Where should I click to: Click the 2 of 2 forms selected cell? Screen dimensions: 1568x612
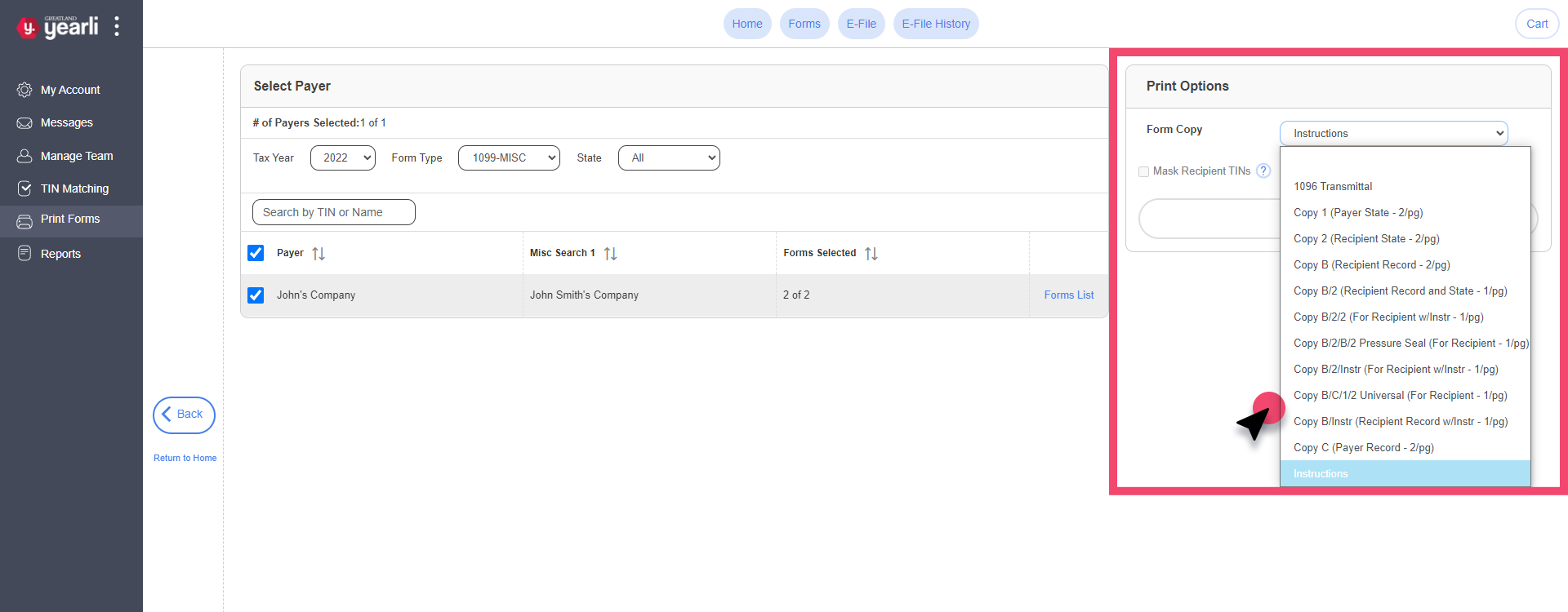click(x=902, y=295)
